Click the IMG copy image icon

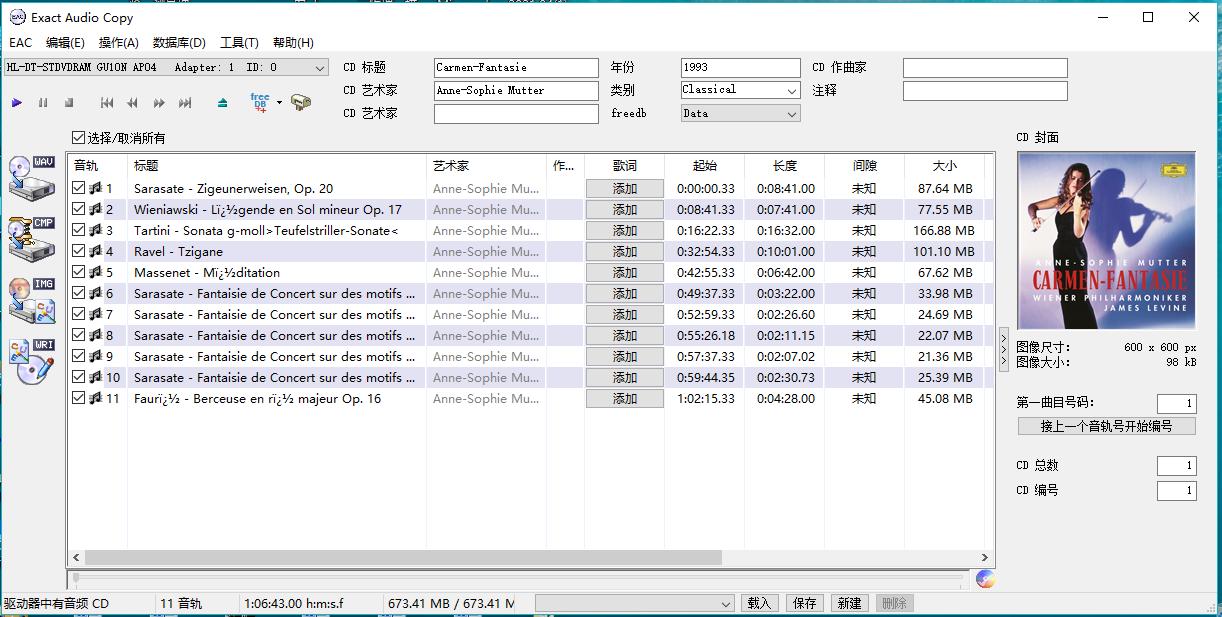pyautogui.click(x=31, y=300)
